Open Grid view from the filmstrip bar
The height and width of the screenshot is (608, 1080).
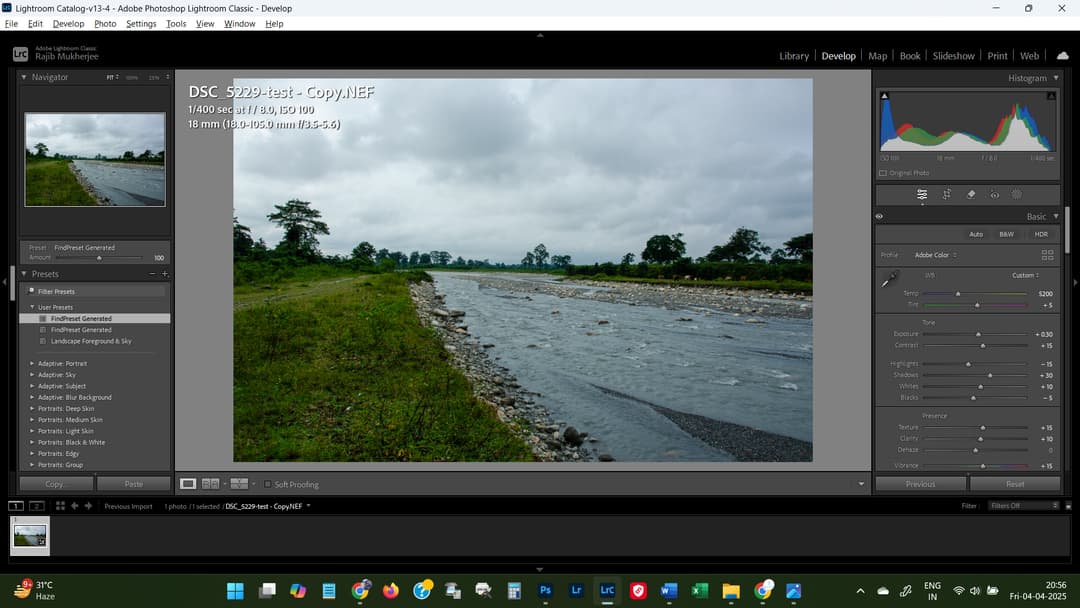tap(60, 506)
